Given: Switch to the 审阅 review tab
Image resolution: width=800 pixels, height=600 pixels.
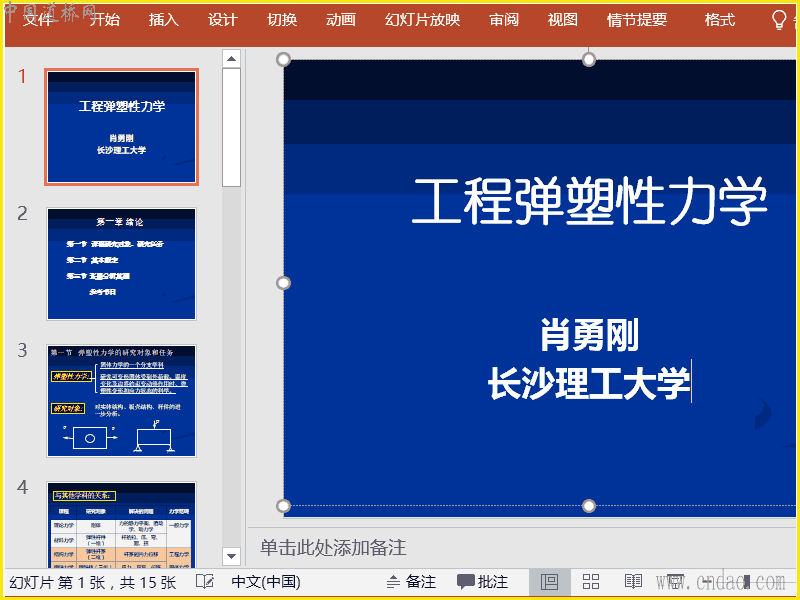Looking at the screenshot, I should [504, 20].
